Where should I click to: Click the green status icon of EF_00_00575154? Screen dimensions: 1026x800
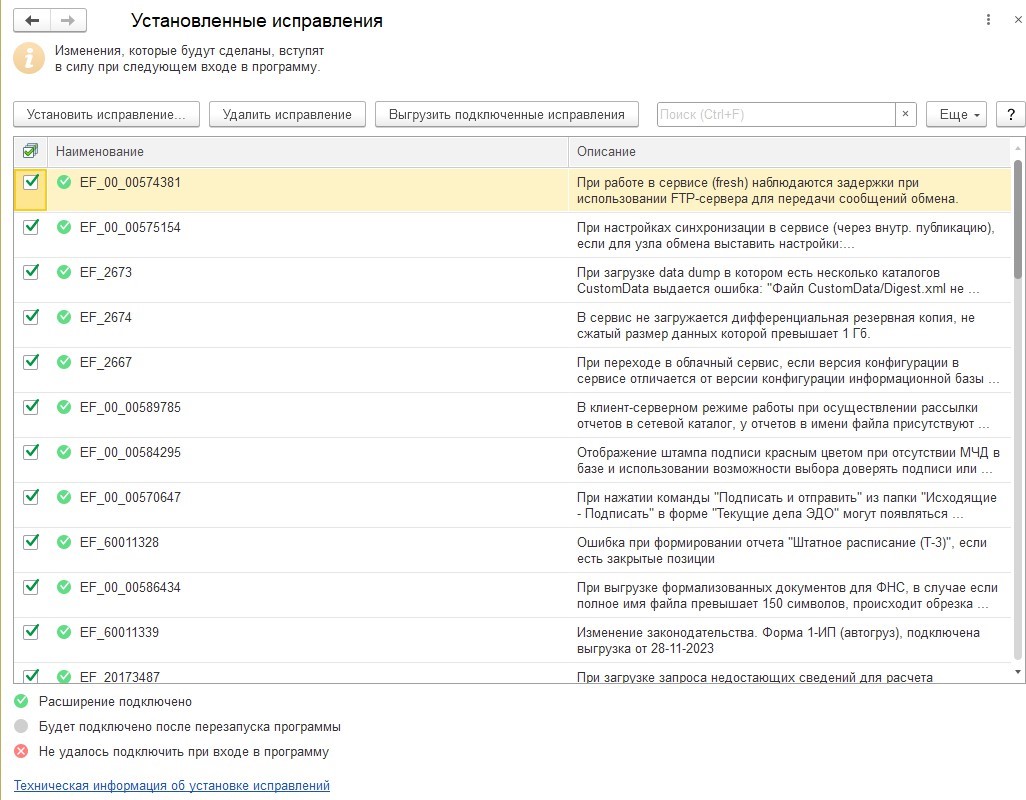coord(63,227)
